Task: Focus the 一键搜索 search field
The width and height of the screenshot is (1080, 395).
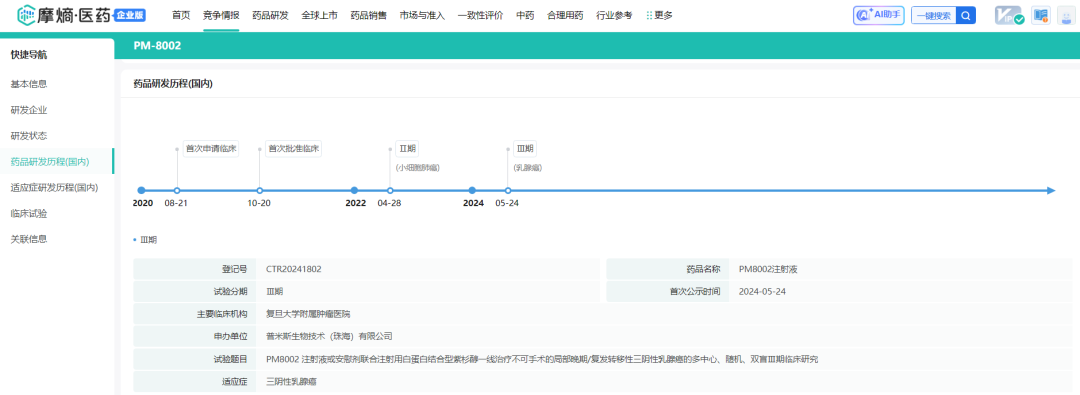Action: point(934,15)
